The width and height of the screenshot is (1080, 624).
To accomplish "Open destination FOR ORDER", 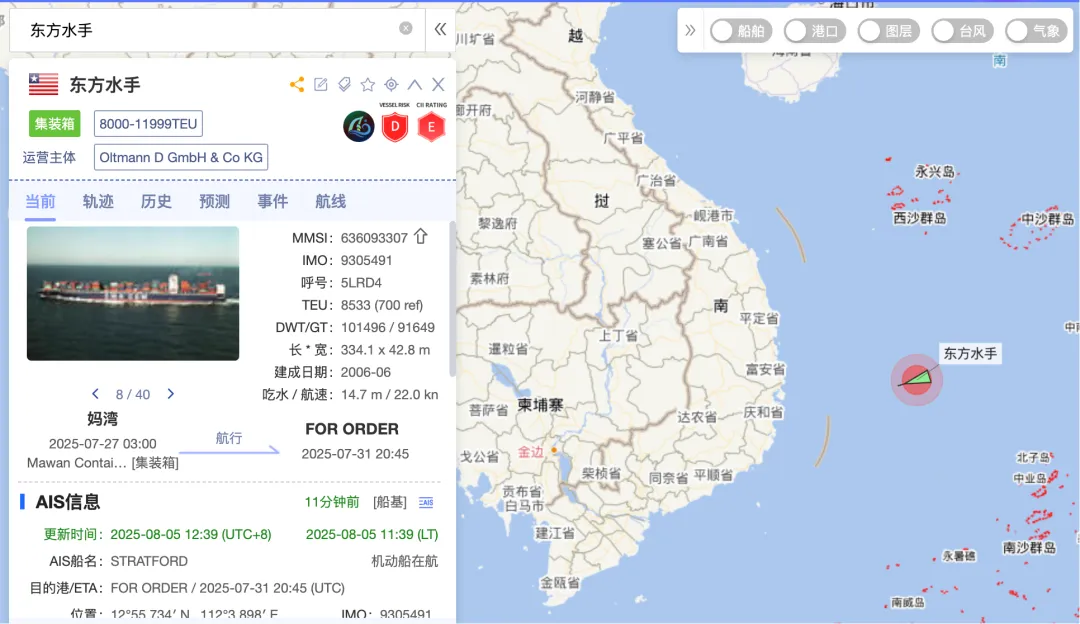I will 352,429.
